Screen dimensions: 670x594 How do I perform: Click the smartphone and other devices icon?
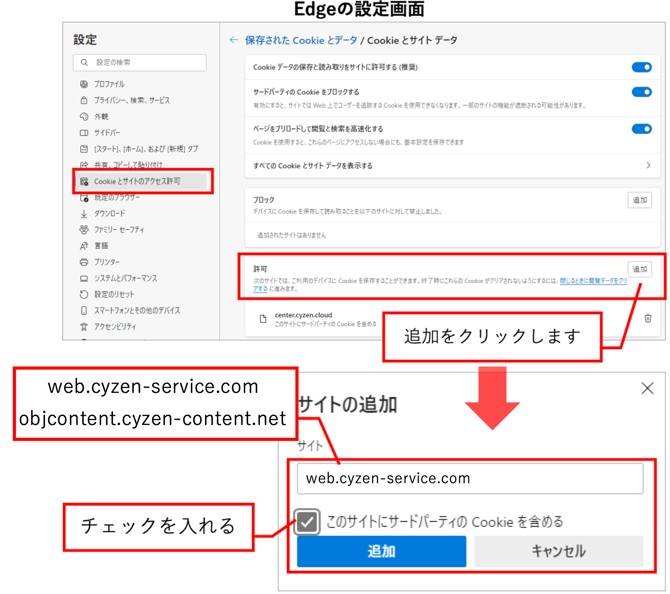pyautogui.click(x=84, y=310)
